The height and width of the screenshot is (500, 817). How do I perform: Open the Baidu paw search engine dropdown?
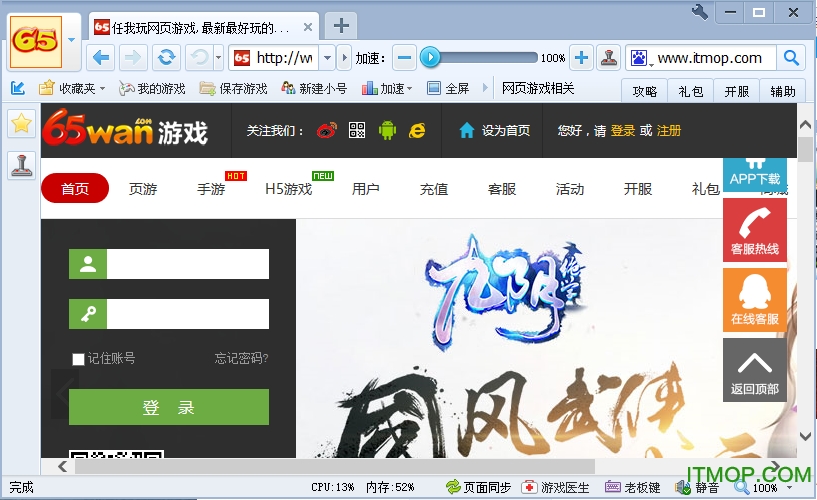(x=640, y=58)
